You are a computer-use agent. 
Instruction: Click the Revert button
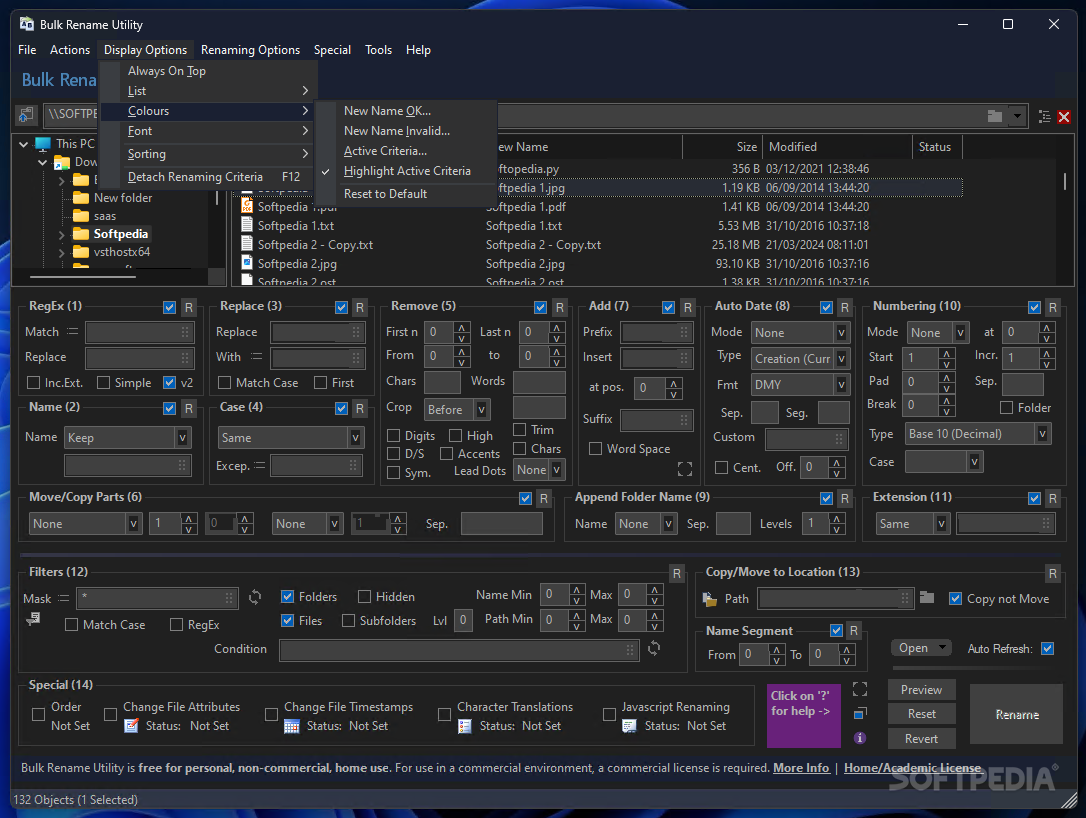pos(921,739)
